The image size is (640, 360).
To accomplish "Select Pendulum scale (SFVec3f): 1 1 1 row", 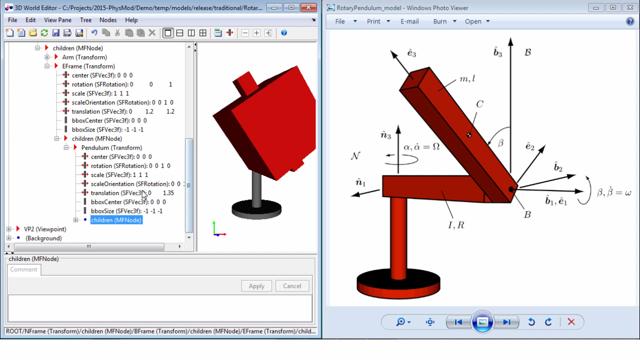I will tap(115, 175).
